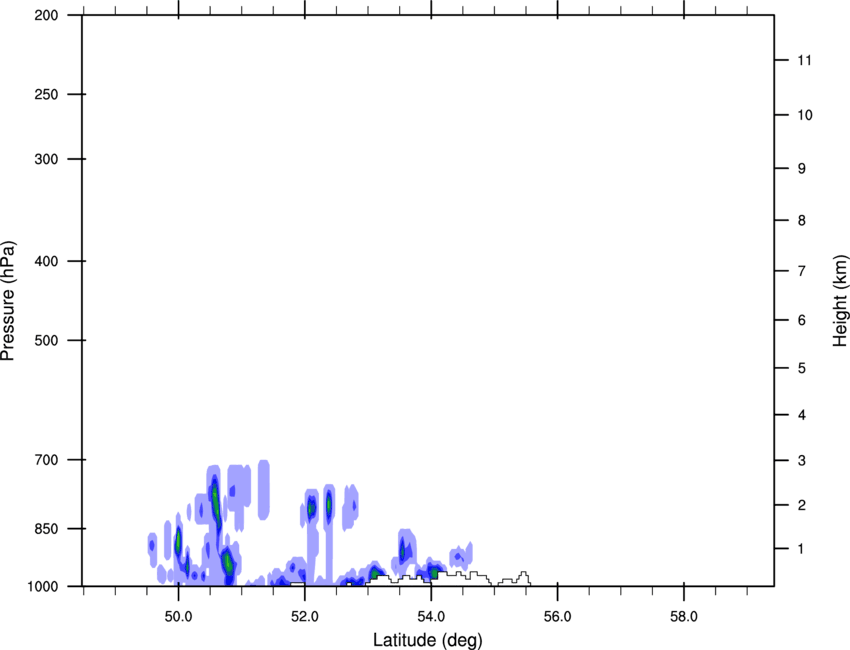Click the 8 km height tick label
The height and width of the screenshot is (650, 850).
(802, 220)
